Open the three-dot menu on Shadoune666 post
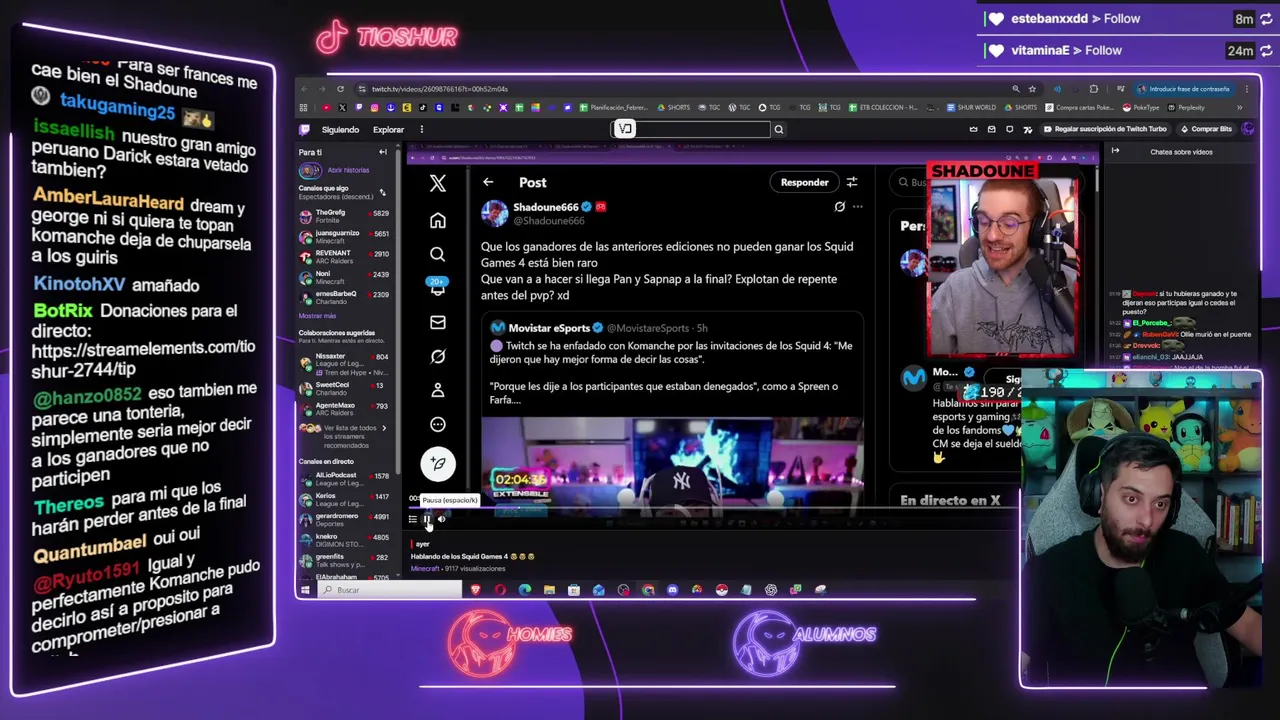This screenshot has width=1280, height=720. click(857, 207)
